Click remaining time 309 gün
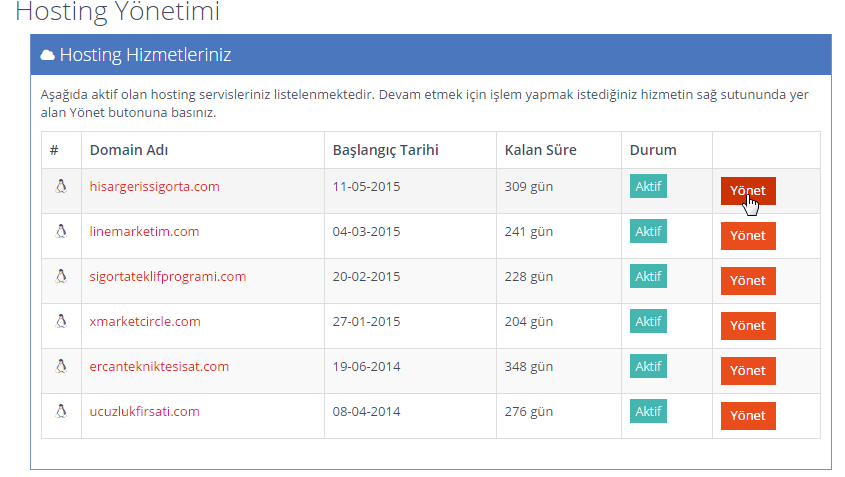Screen dimensions: 845x477 pyautogui.click(x=529, y=187)
